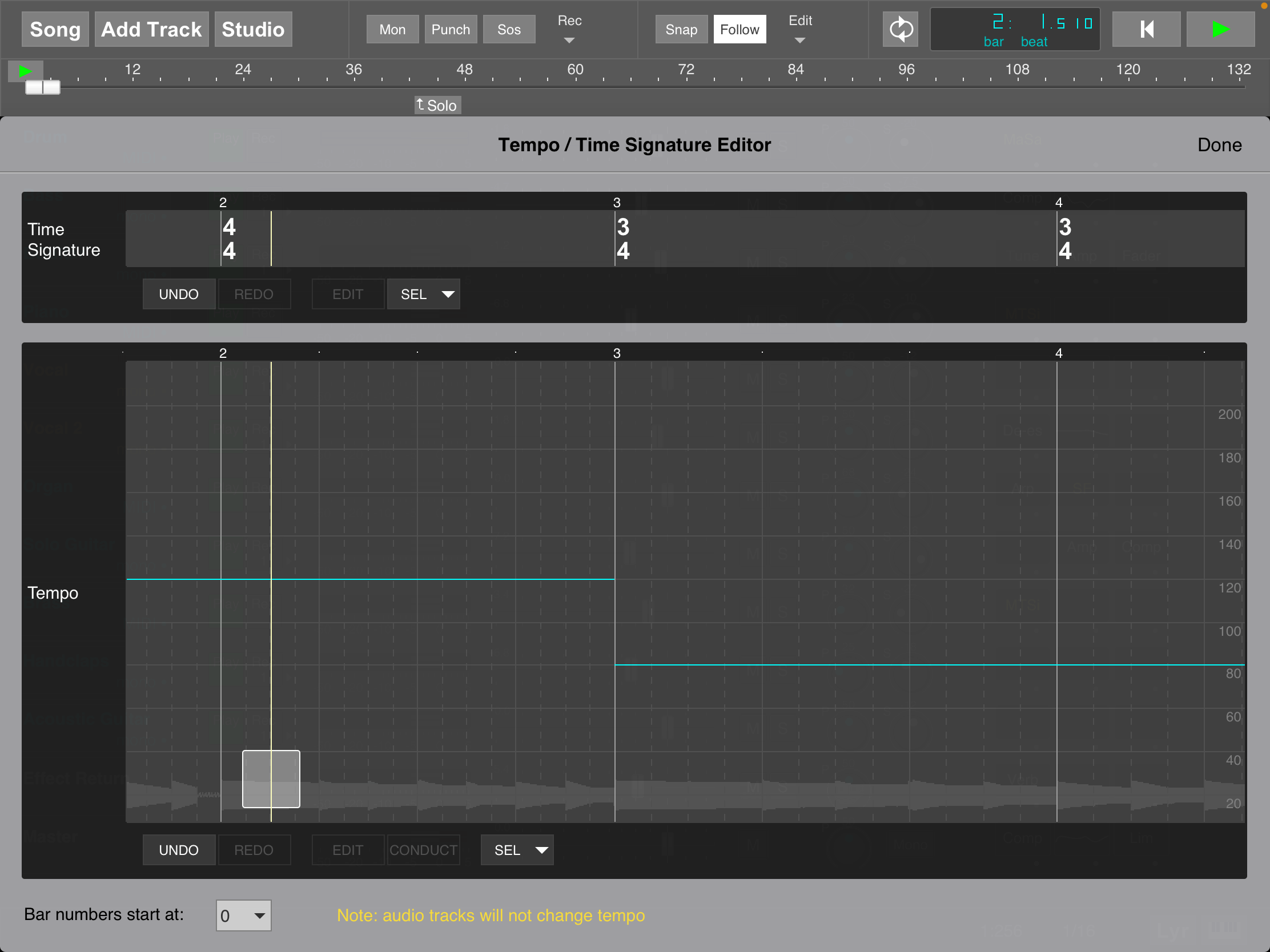Select the 3/4 time signature at bar 4
Screen dimensions: 1270x952
(x=1065, y=239)
